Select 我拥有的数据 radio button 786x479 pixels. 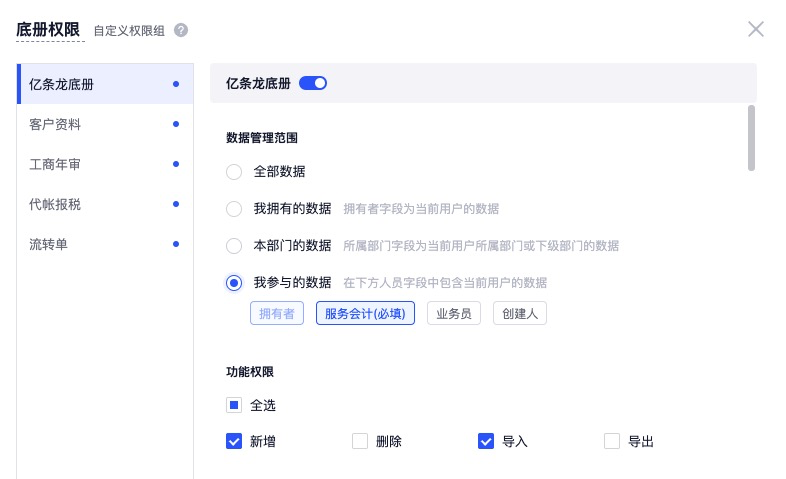[x=234, y=209]
